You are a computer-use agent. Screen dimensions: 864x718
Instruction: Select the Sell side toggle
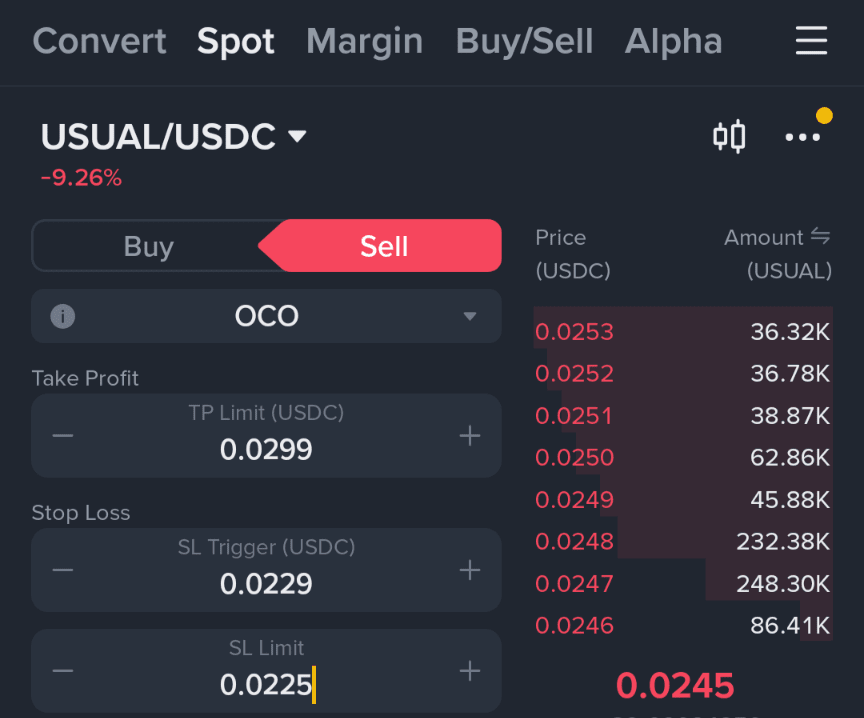pyautogui.click(x=384, y=246)
